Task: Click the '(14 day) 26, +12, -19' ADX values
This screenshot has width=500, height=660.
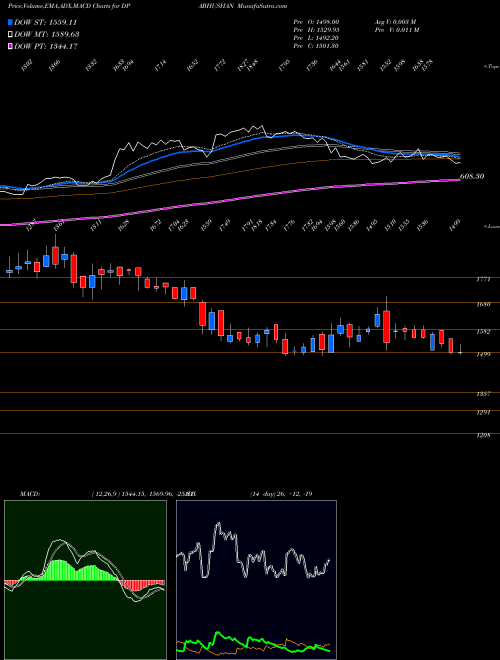Action: (281, 493)
